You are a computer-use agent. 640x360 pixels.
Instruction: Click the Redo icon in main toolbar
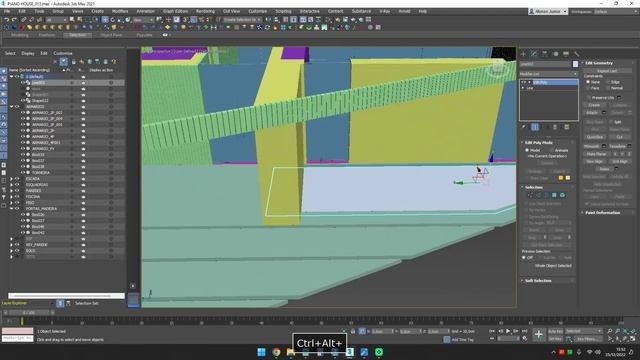14,20
